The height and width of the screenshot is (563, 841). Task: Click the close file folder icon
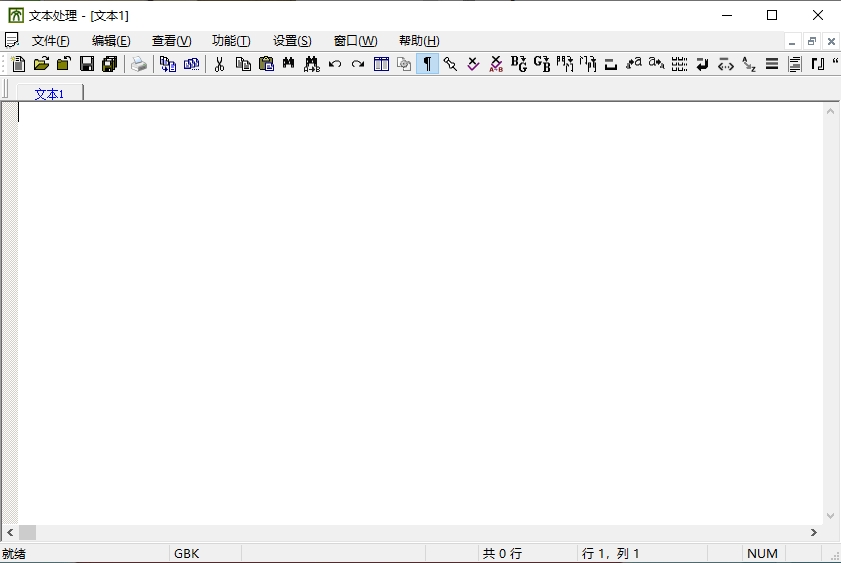(x=64, y=64)
